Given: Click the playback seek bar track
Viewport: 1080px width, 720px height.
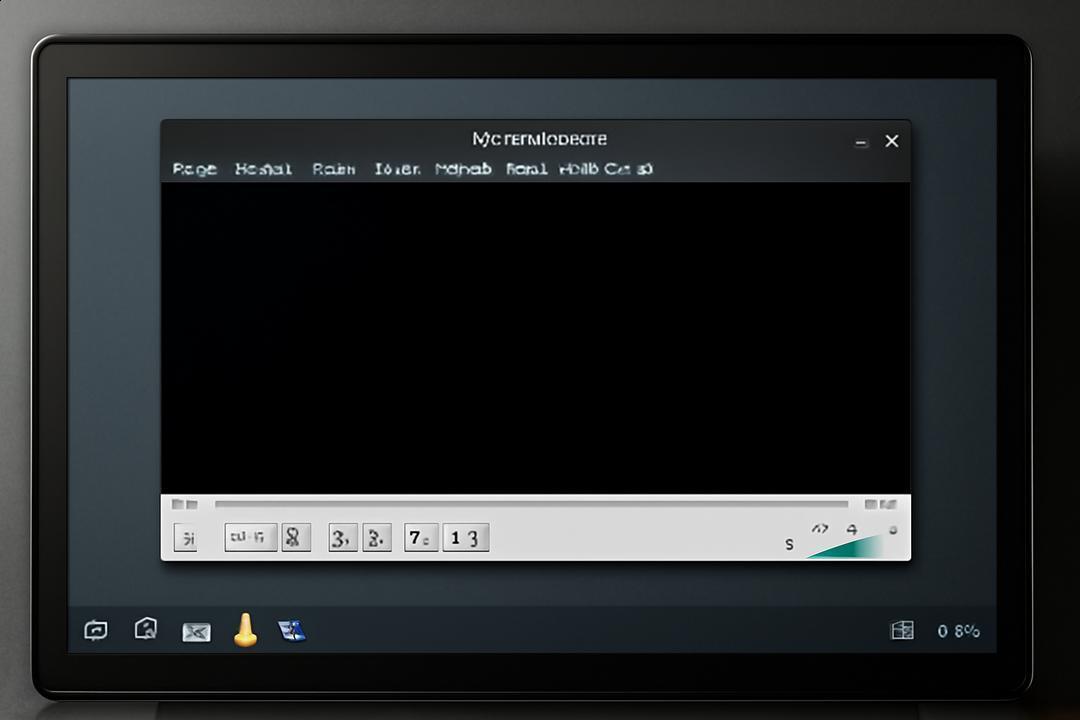Looking at the screenshot, I should [x=531, y=504].
